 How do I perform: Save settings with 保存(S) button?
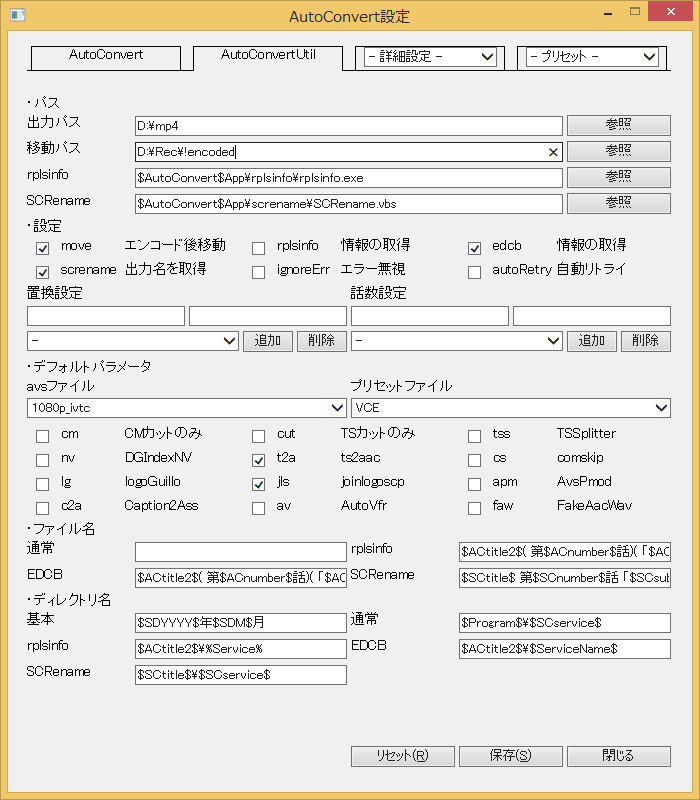click(511, 756)
